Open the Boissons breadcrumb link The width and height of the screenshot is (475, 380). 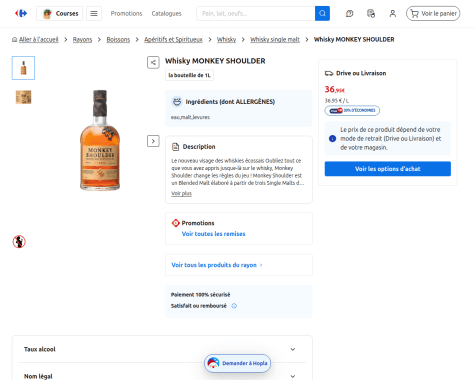[118, 40]
